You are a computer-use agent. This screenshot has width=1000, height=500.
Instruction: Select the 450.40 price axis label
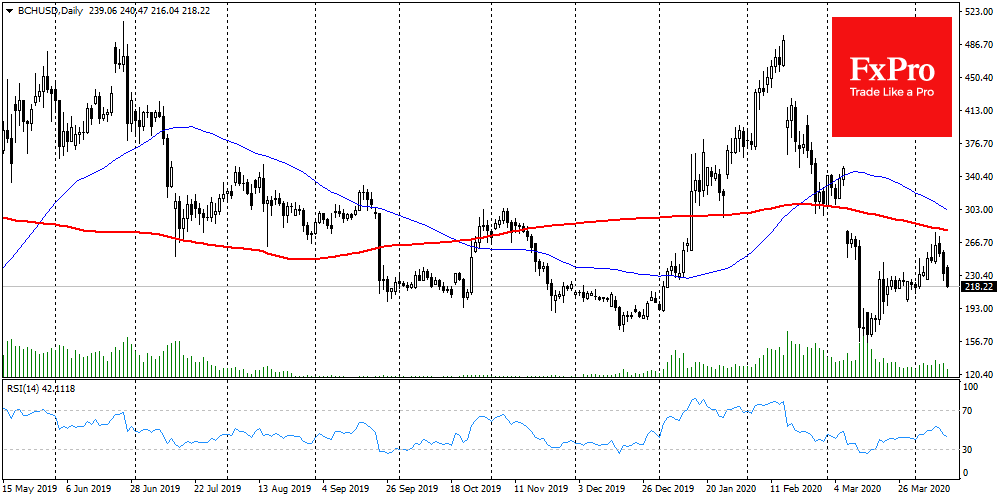[x=976, y=78]
